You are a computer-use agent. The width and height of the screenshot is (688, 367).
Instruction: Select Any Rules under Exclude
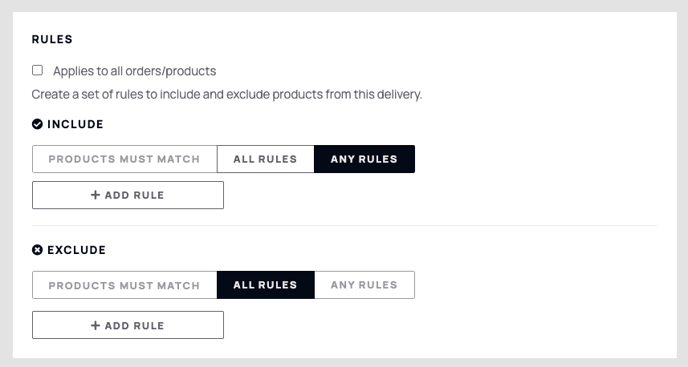(x=364, y=285)
